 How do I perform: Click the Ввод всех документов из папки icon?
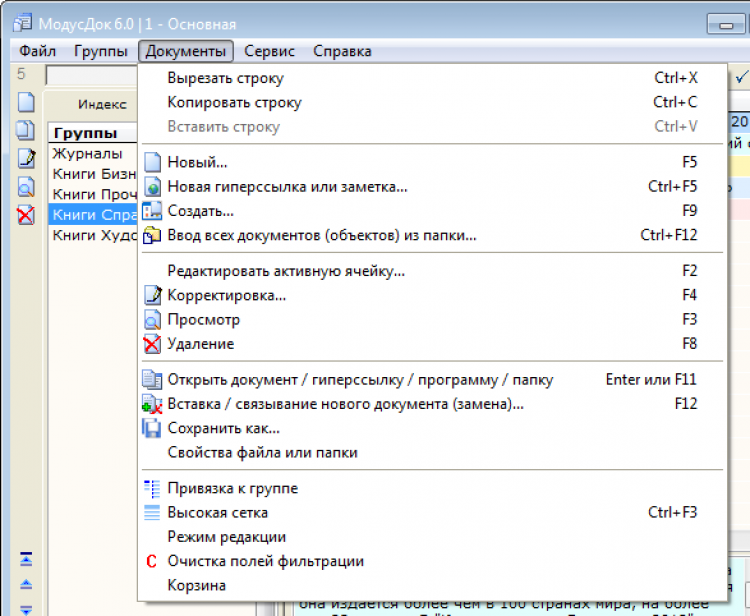153,235
